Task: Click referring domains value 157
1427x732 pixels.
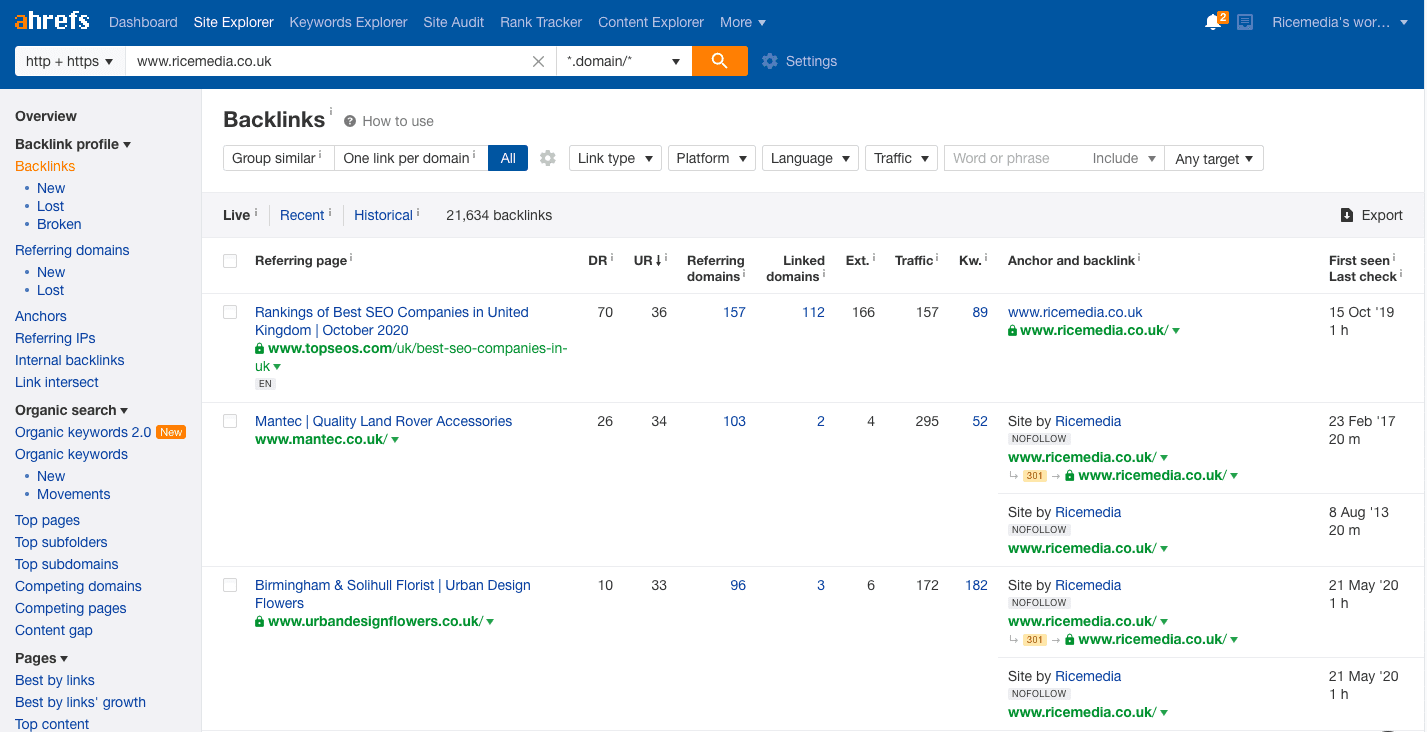Action: click(x=734, y=312)
